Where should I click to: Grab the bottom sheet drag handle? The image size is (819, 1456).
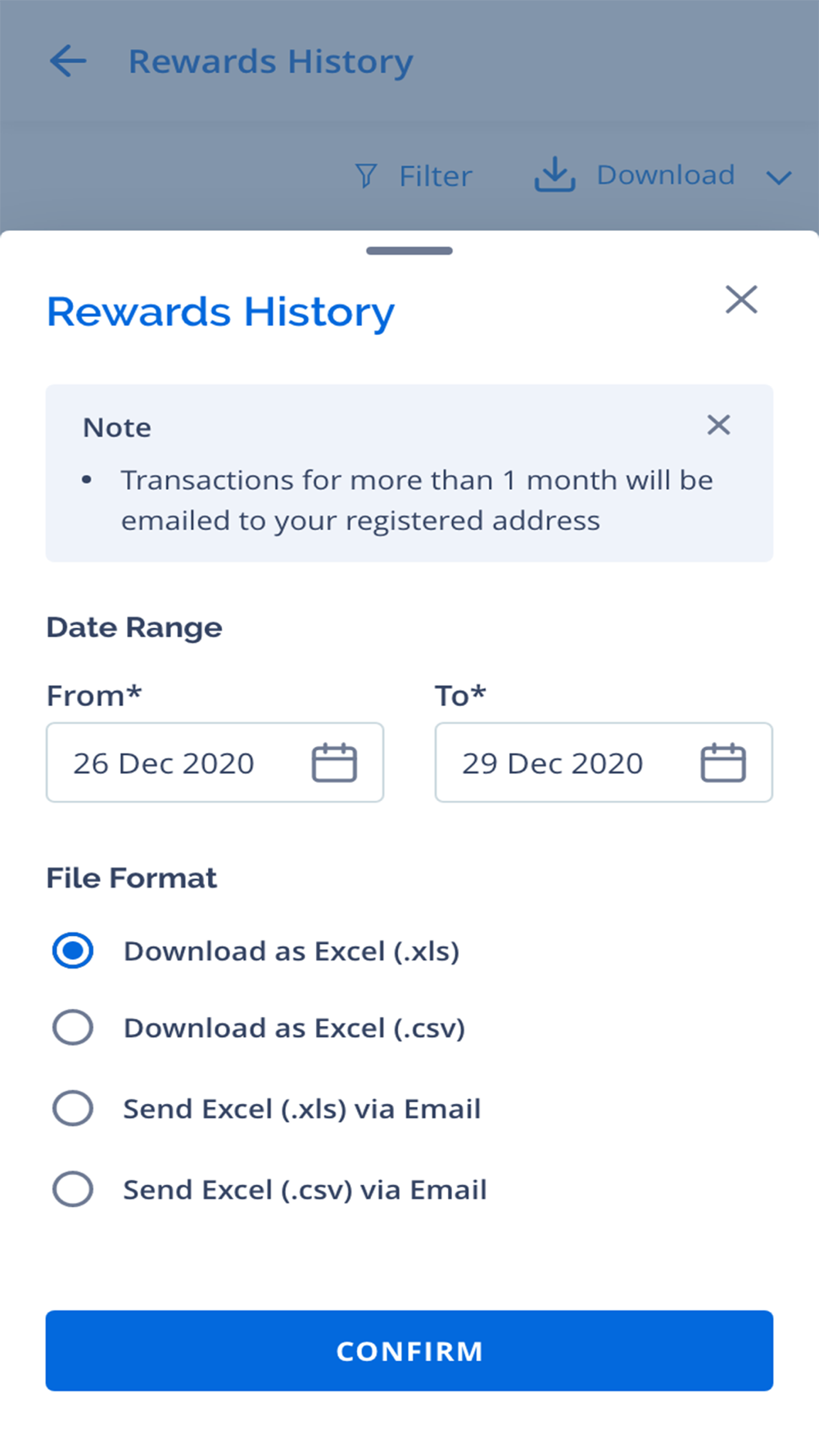[409, 251]
